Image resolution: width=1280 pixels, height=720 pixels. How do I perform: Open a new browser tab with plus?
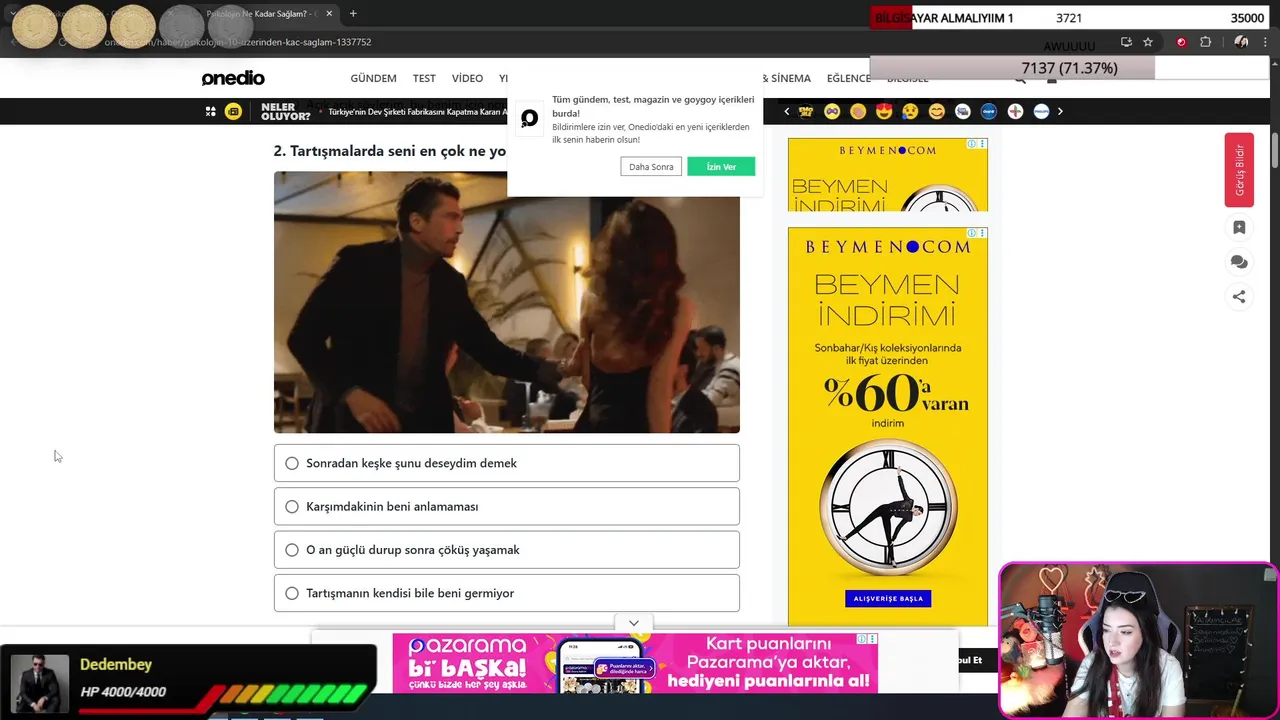click(x=353, y=14)
